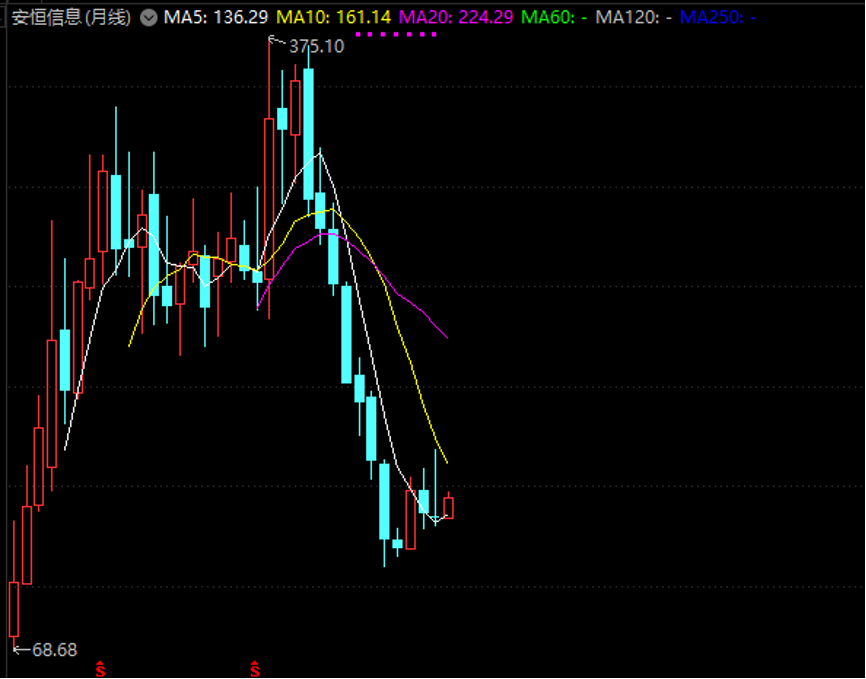Click the 68.68 lowest price marker

point(54,650)
